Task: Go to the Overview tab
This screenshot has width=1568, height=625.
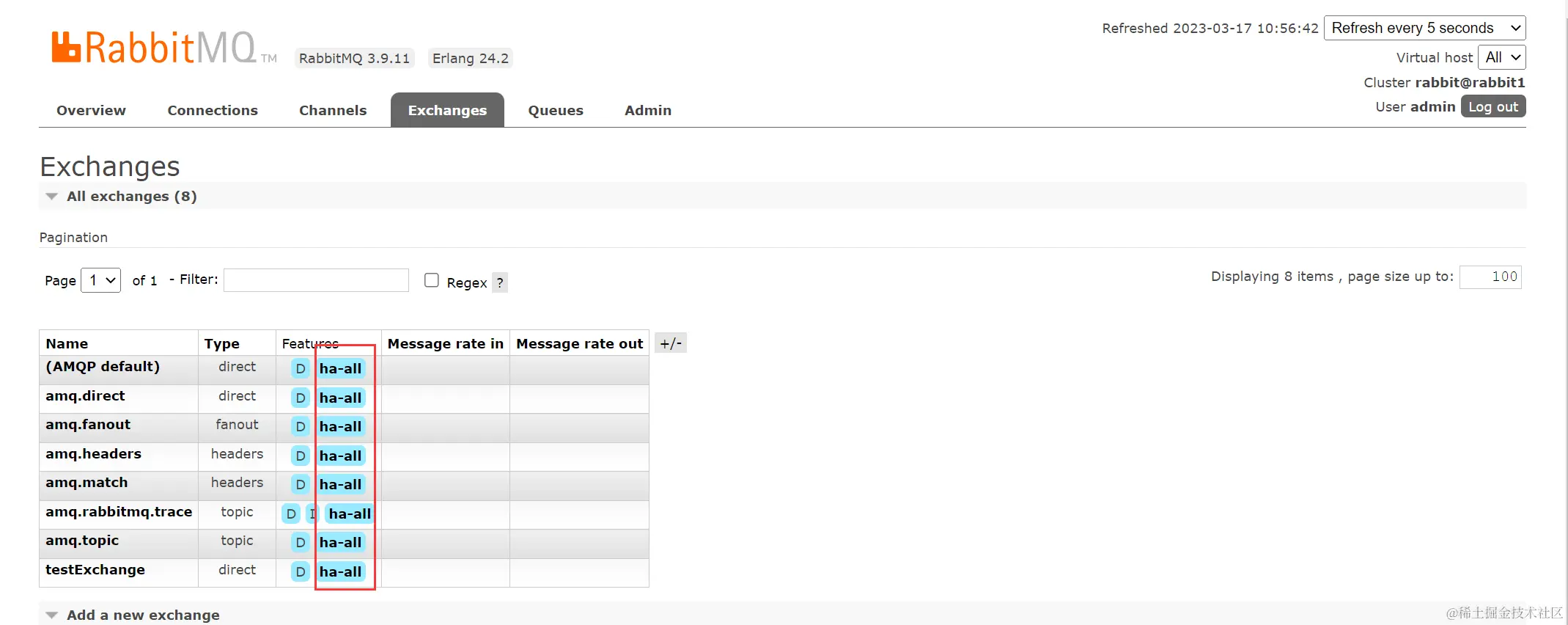Action: [91, 110]
